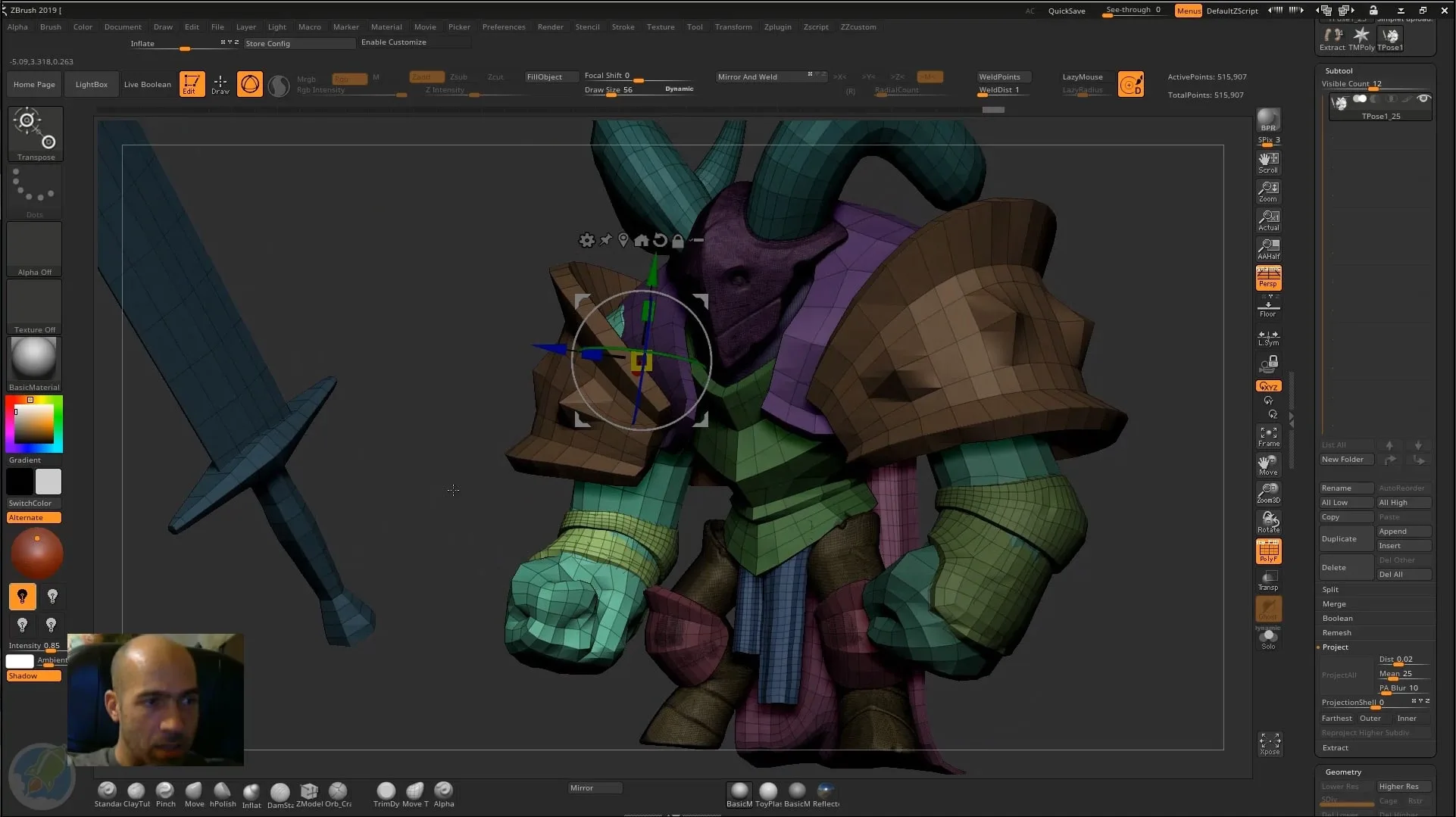Click the Frame icon on the right shelf

[1269, 435]
